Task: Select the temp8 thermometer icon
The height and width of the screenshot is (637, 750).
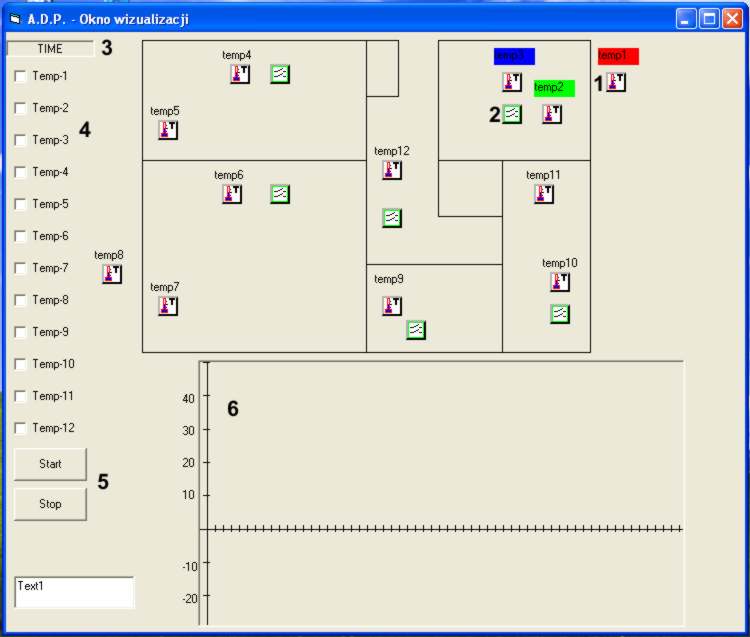Action: pos(112,274)
